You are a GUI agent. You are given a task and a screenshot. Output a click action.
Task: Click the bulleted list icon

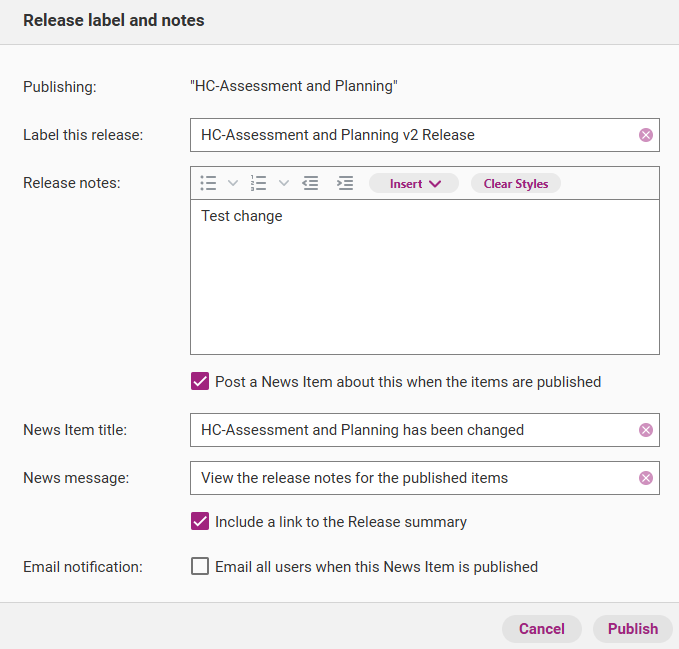(x=209, y=183)
